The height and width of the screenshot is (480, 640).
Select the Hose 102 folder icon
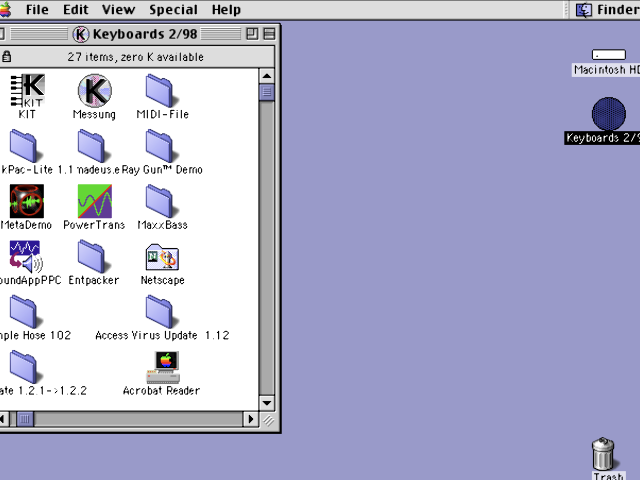tap(27, 311)
